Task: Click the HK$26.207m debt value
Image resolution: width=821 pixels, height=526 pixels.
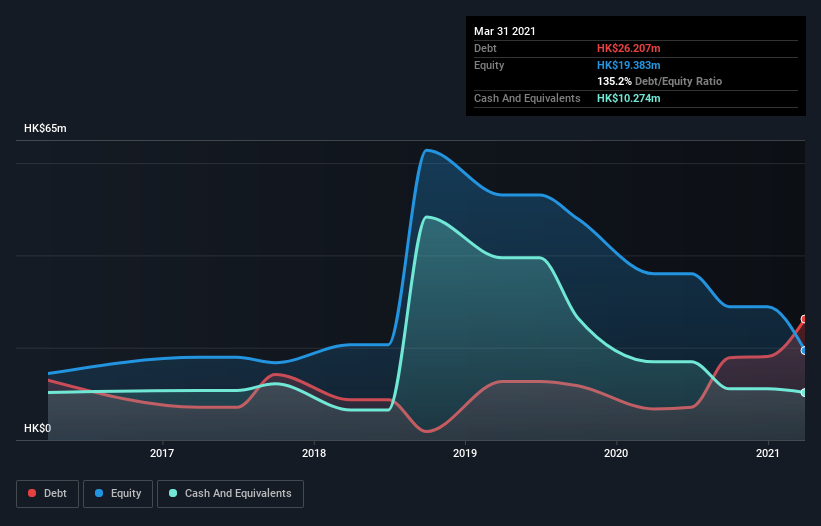Action: tap(628, 48)
